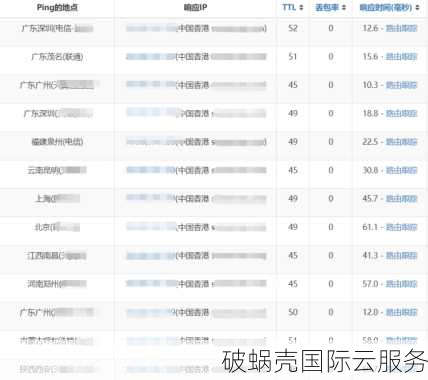Screen dimensions: 428x380
Task: Click the 响应IP column header
Action: pyautogui.click(x=195, y=7)
